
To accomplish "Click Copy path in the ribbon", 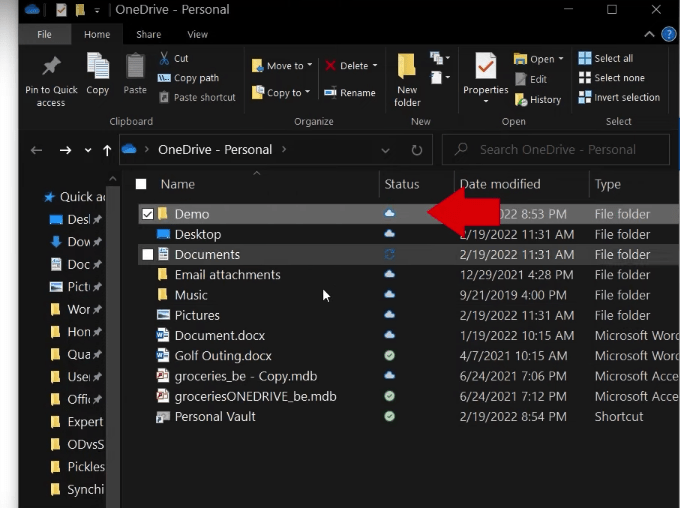I will click(x=188, y=78).
